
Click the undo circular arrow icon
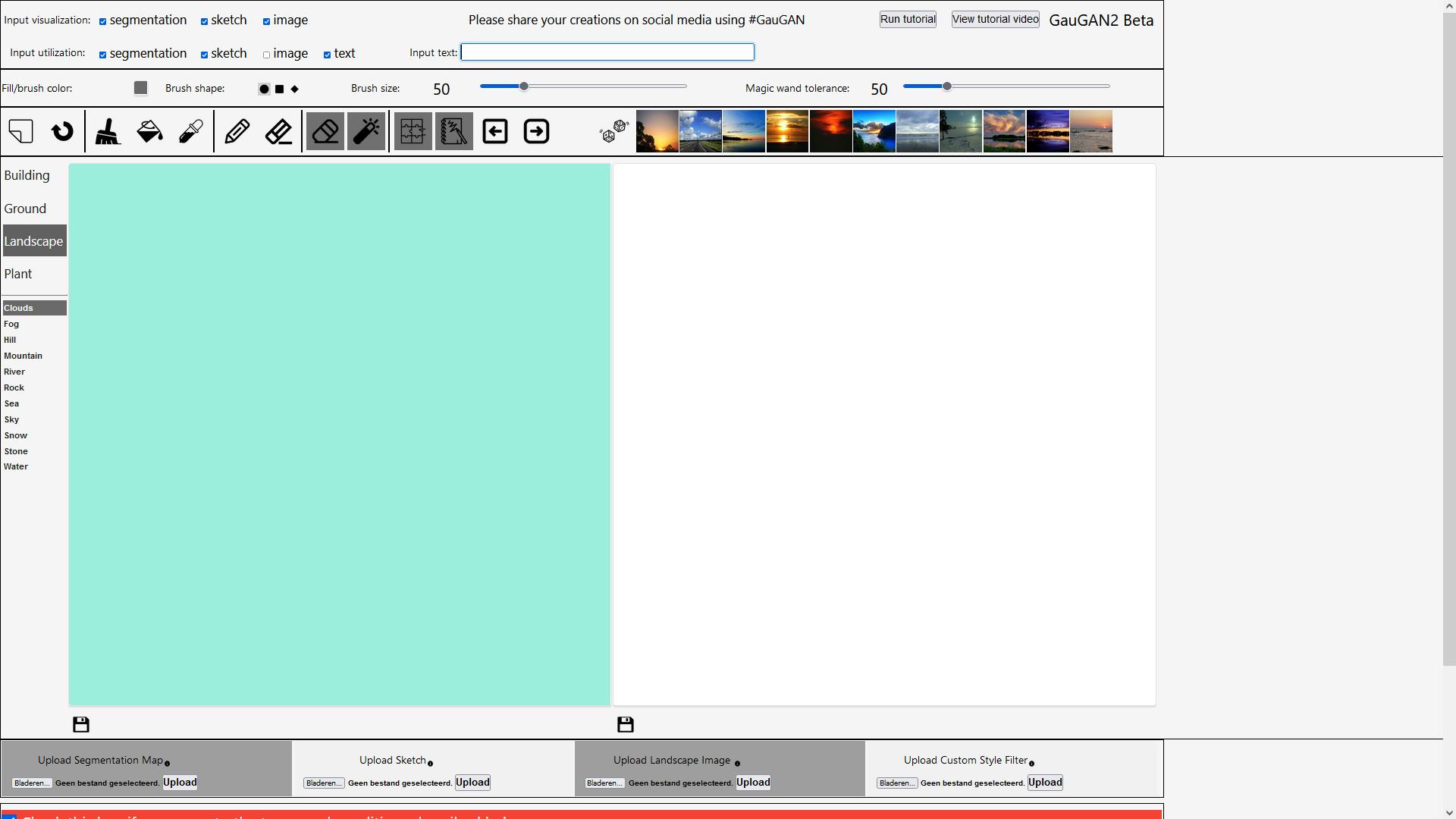point(62,131)
